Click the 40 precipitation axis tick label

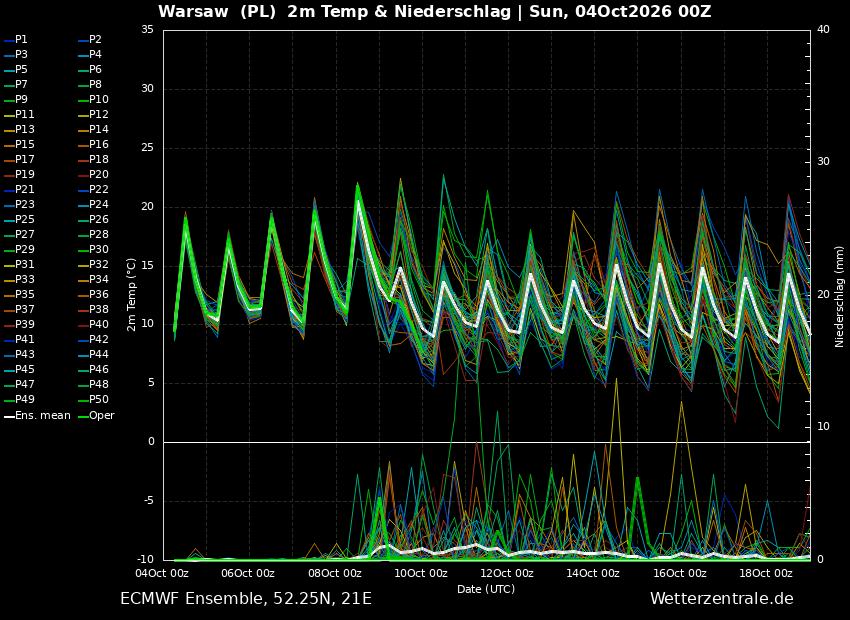(823, 30)
